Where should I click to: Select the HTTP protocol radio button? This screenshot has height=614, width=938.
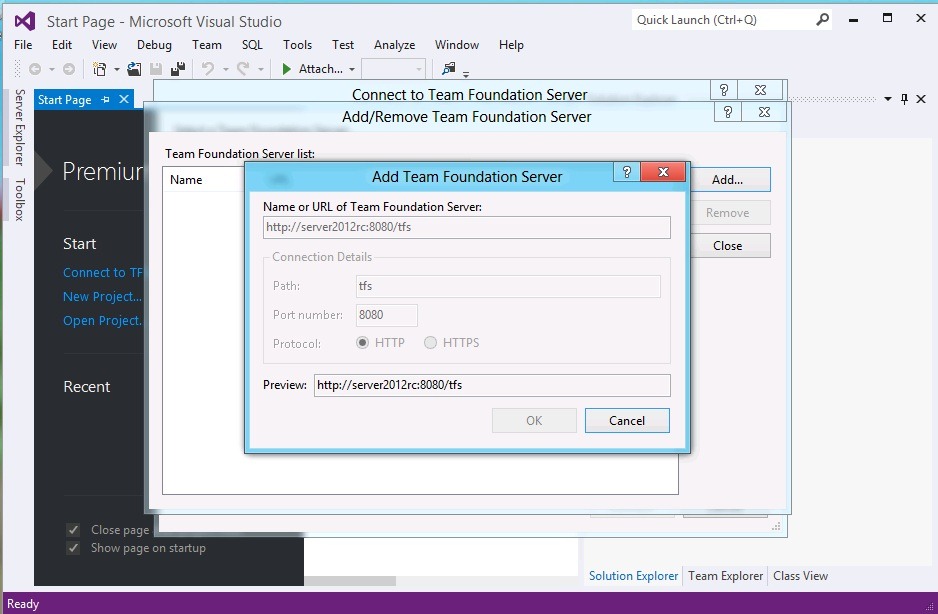coord(362,343)
